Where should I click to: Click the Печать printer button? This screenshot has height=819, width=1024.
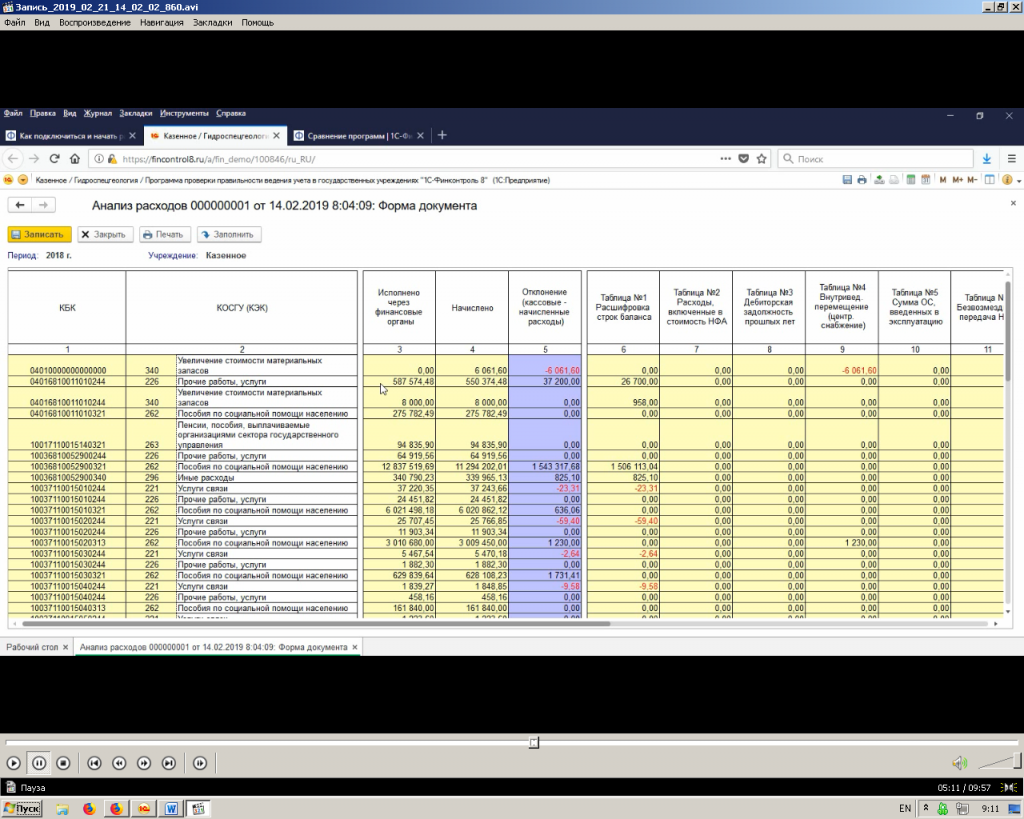pos(164,234)
